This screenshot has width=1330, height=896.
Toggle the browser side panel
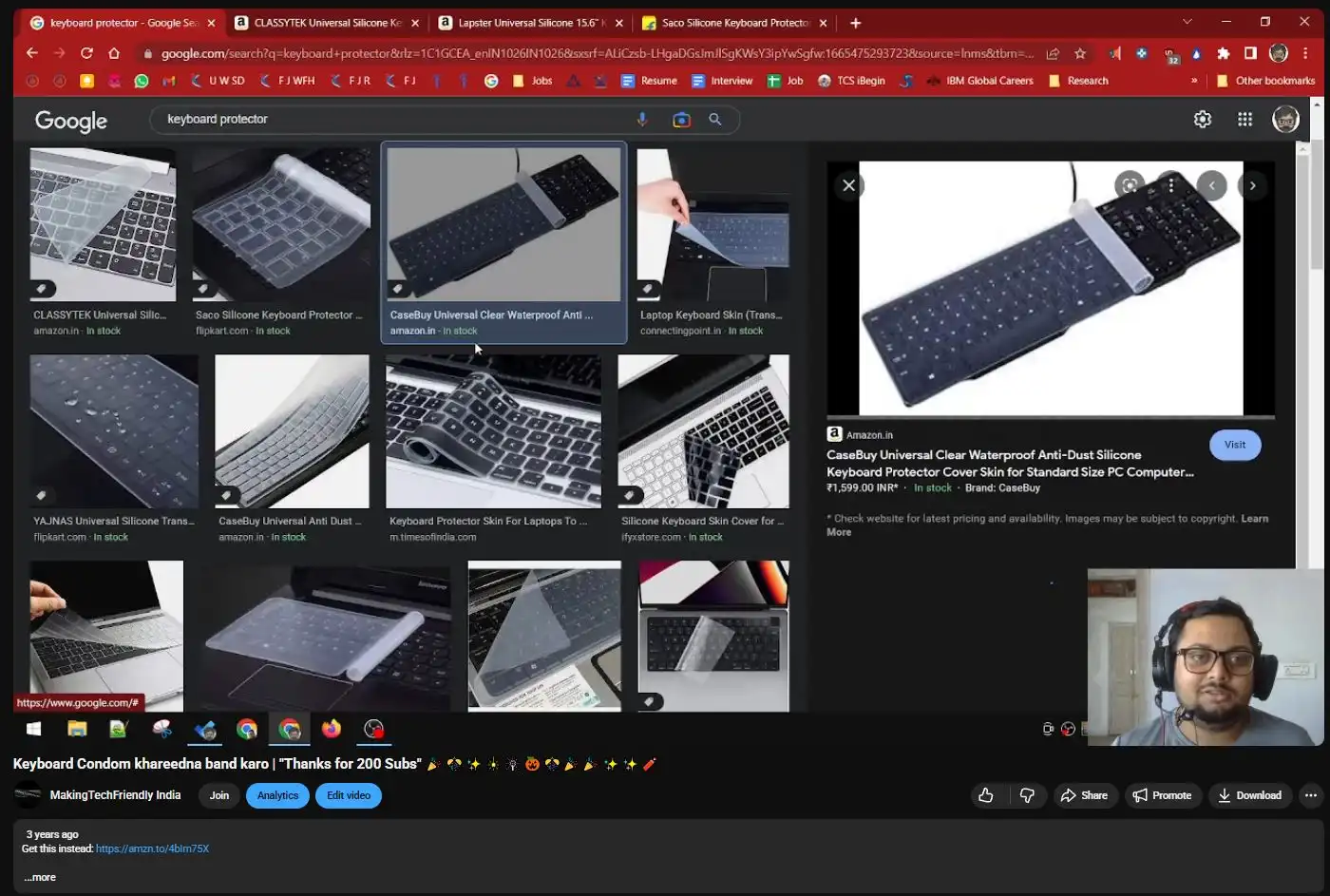tap(1250, 53)
